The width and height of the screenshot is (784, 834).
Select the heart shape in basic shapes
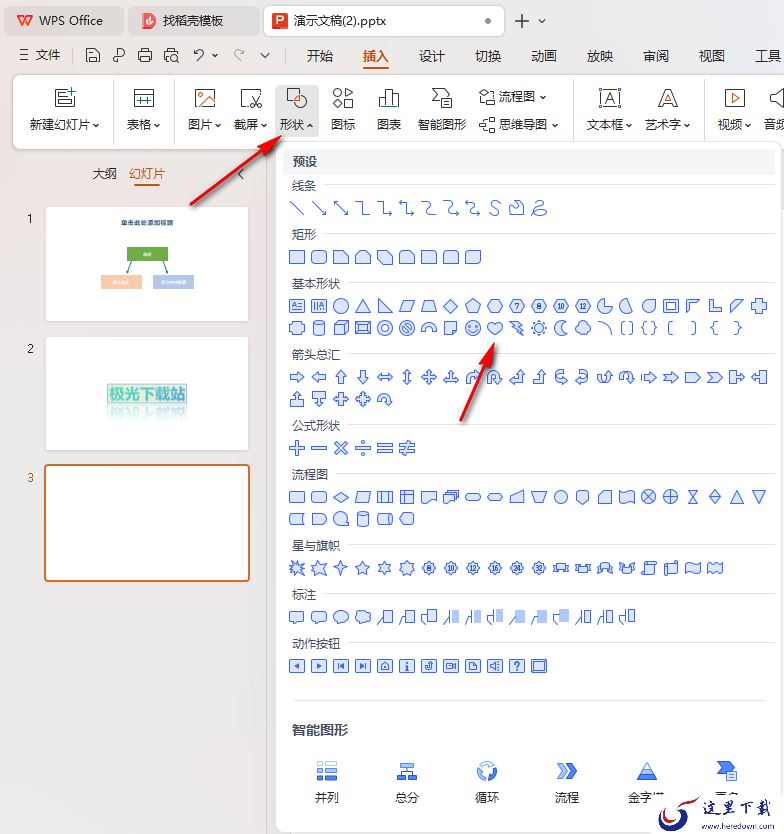[495, 328]
